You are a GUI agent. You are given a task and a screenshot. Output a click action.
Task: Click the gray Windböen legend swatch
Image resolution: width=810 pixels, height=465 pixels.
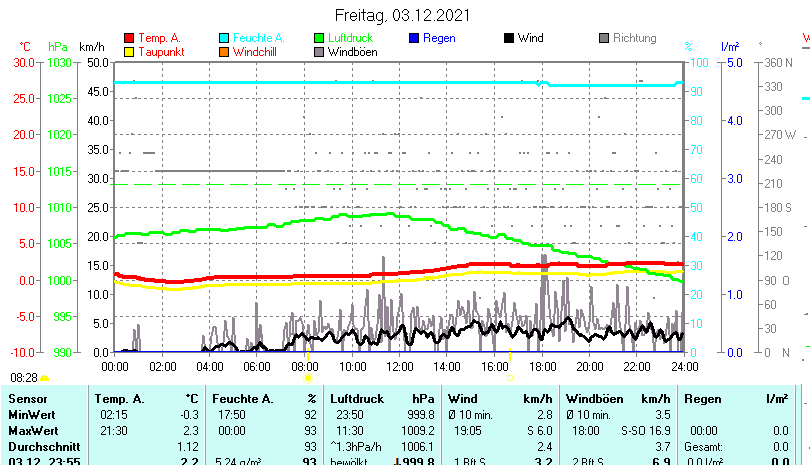tap(319, 51)
